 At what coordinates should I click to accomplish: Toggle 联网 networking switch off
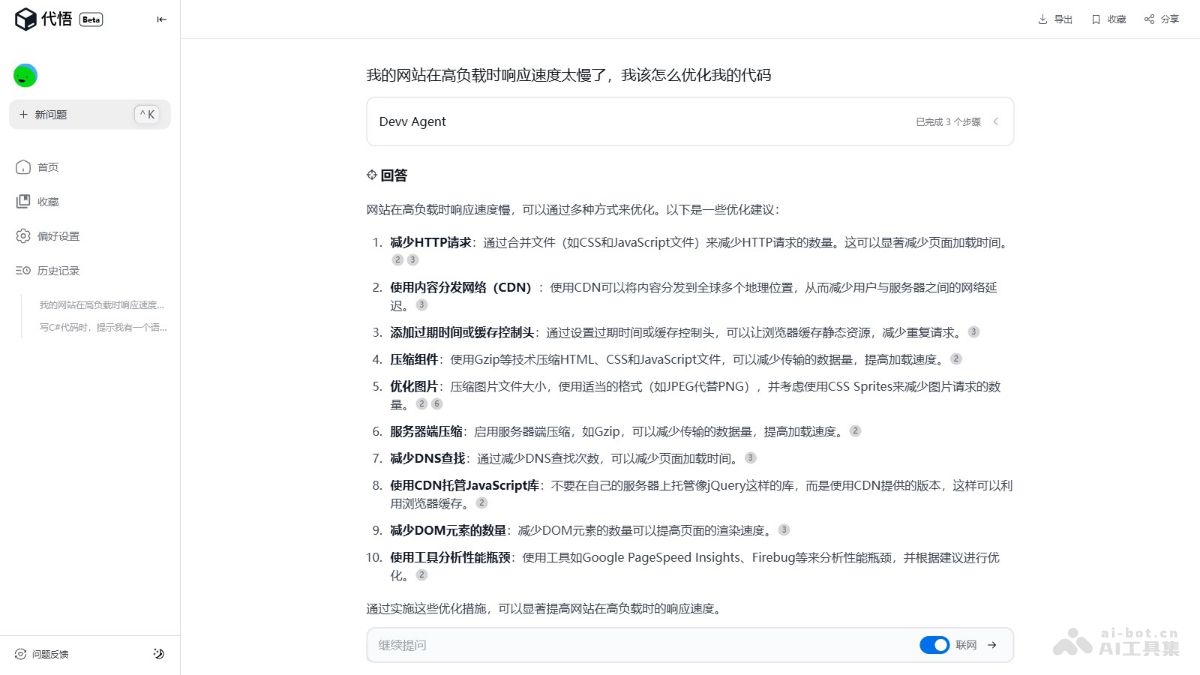point(934,645)
